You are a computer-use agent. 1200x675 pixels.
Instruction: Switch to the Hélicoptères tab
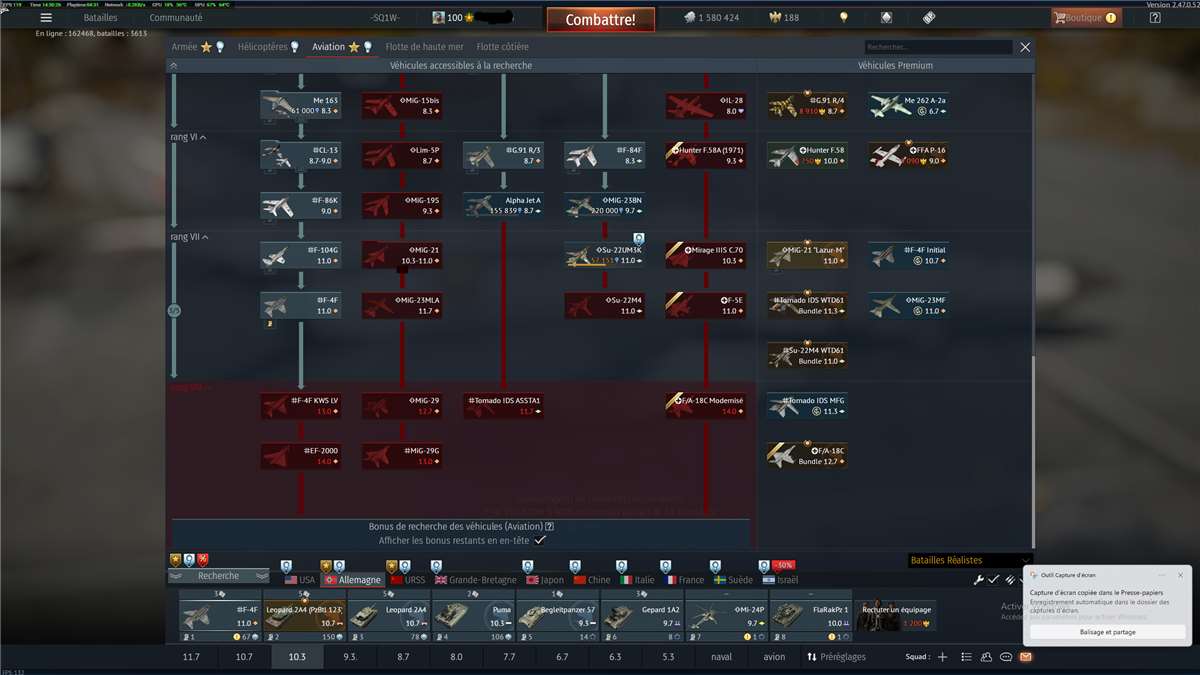(x=268, y=47)
